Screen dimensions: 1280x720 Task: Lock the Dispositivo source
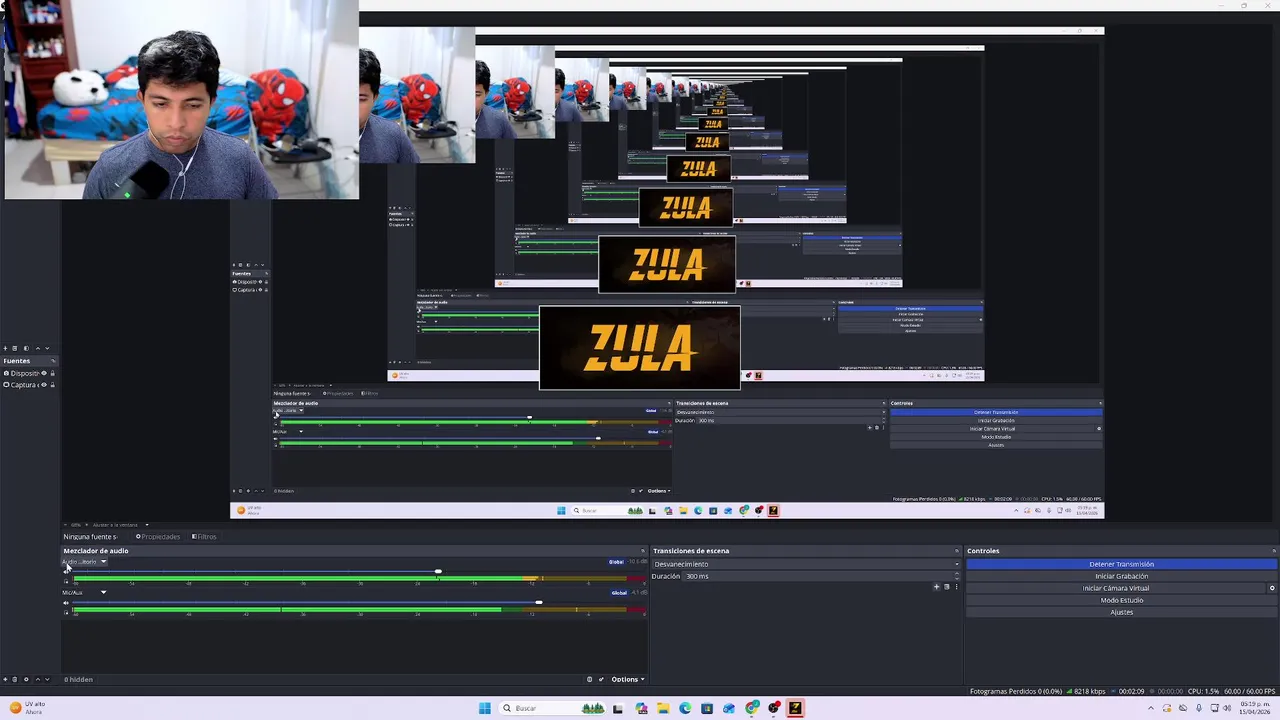[52, 373]
